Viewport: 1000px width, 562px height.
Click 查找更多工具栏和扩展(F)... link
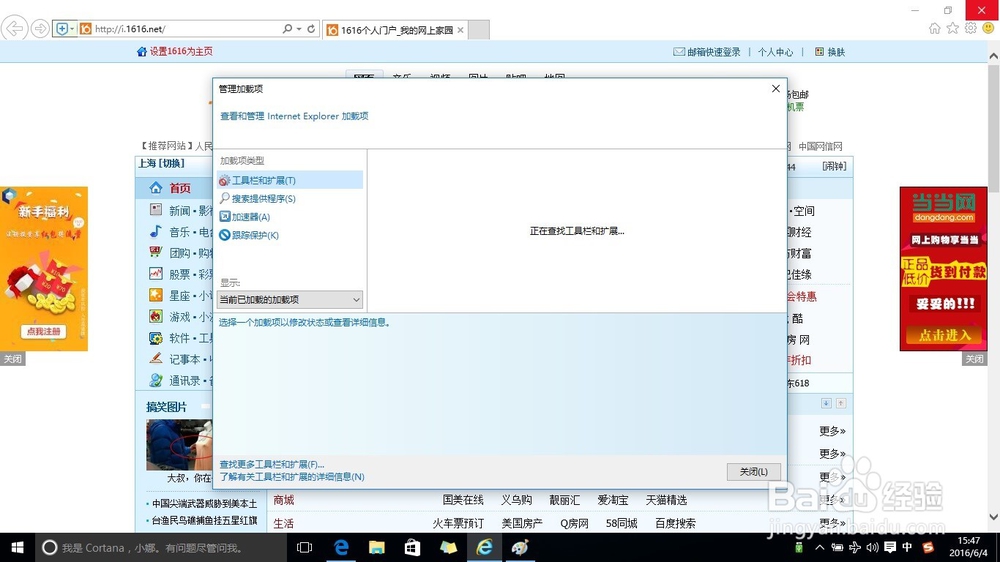tap(272, 464)
